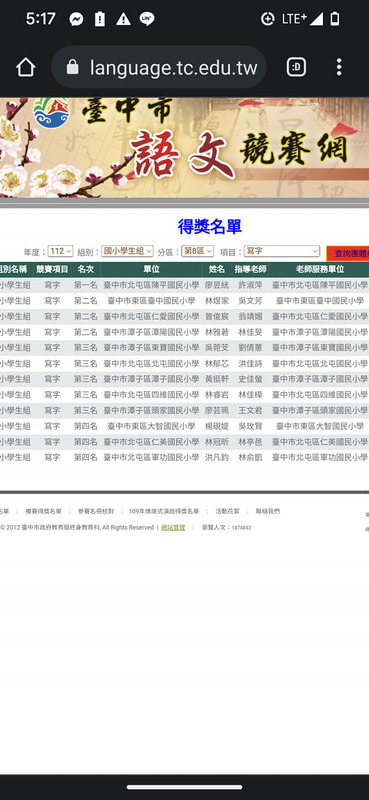This screenshot has width=369, height=800.
Task: Click student name 廖芸珮
Action: click(217, 410)
